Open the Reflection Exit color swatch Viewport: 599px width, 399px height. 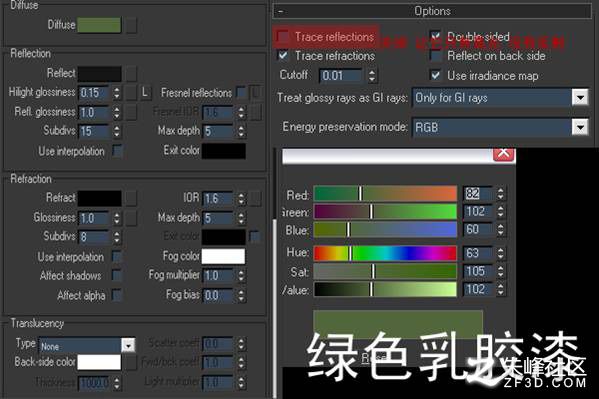(224, 151)
